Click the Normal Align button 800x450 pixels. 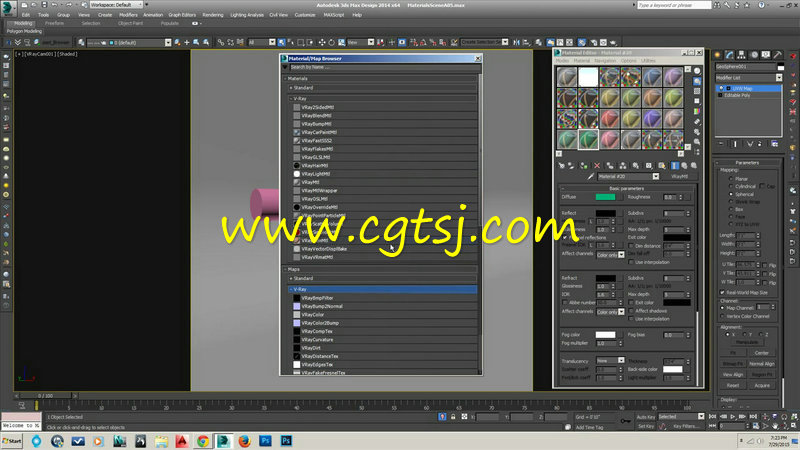[x=762, y=364]
